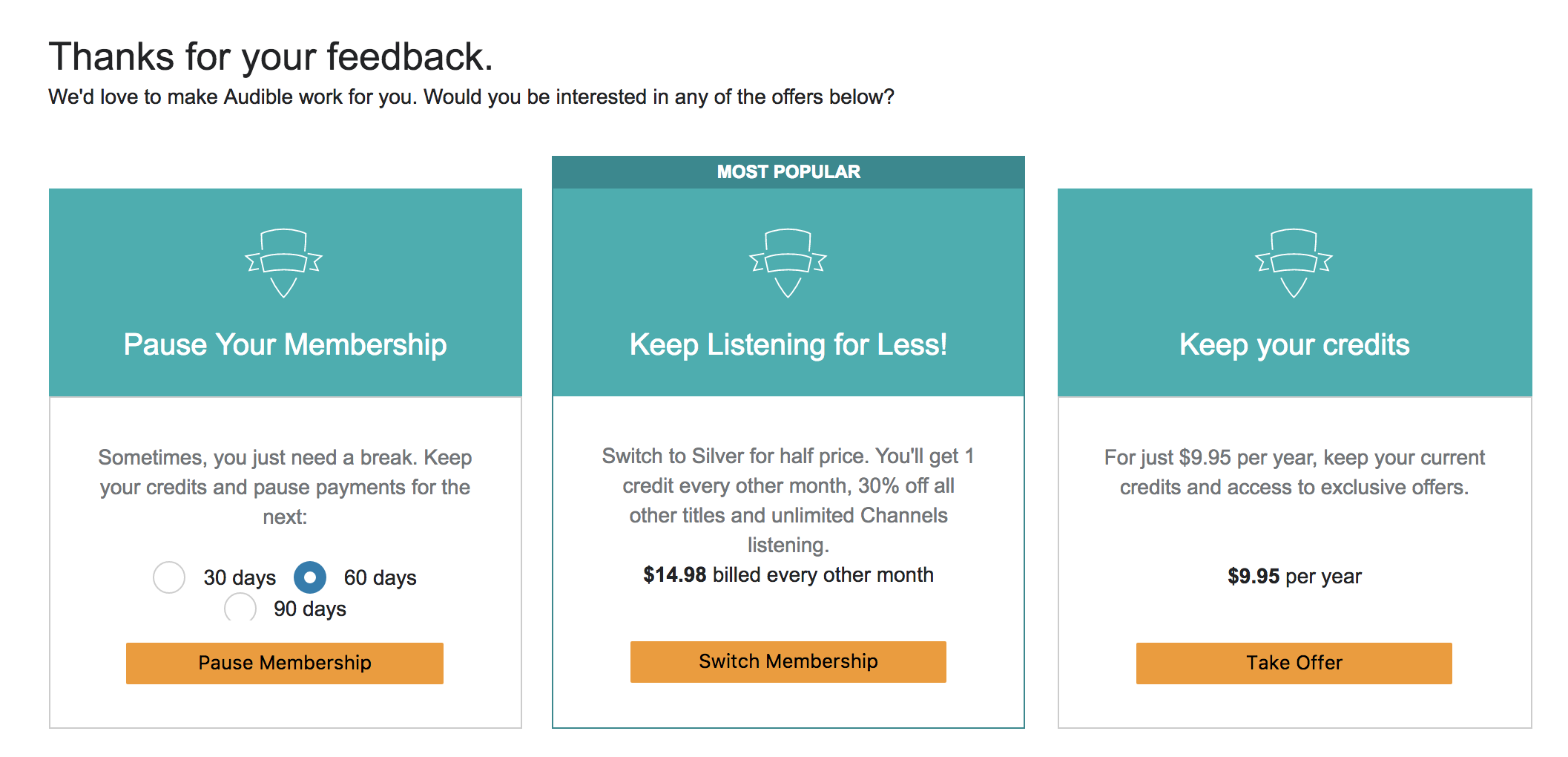Screen dimensions: 1568x757
Task: Click the Keep Listening for Less! heading
Action: (x=788, y=345)
